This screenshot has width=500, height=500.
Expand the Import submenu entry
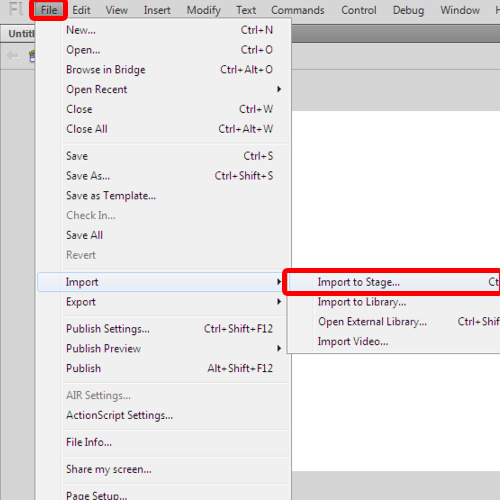(x=161, y=282)
